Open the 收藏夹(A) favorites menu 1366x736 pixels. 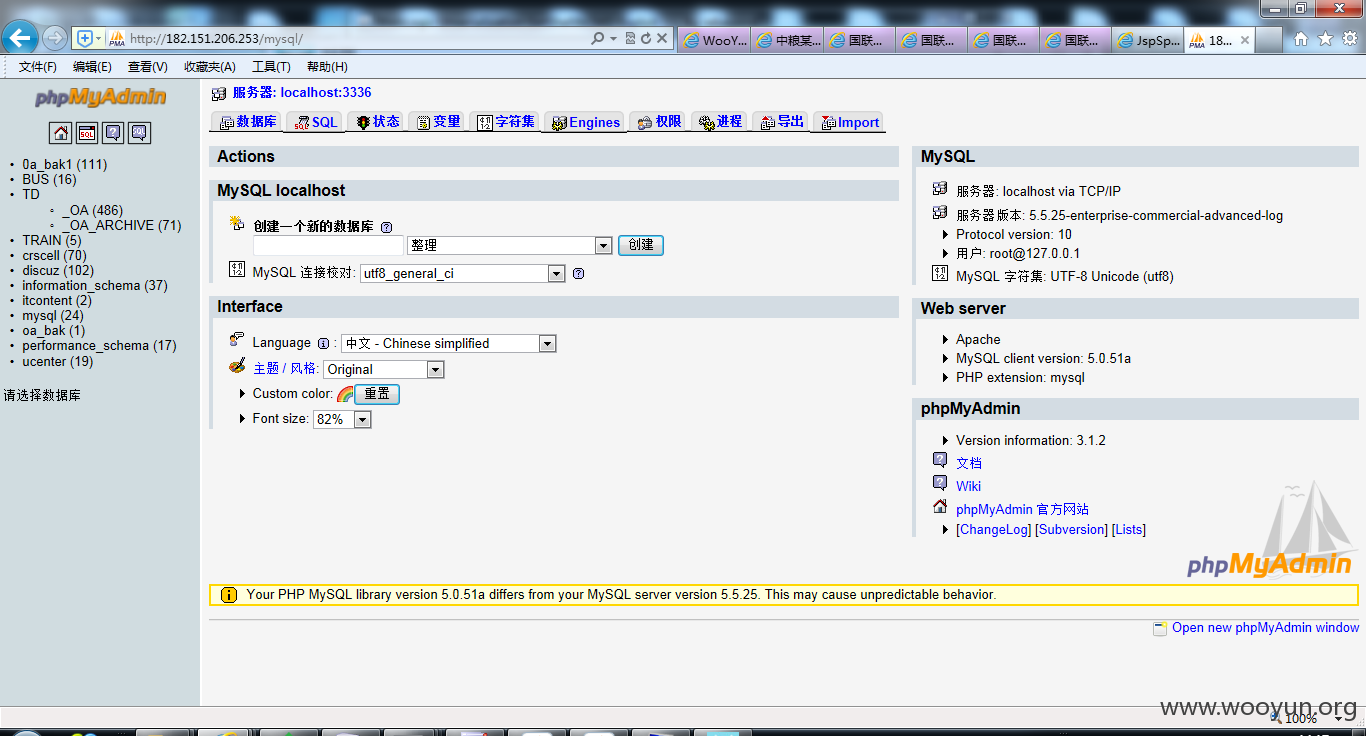(x=210, y=67)
